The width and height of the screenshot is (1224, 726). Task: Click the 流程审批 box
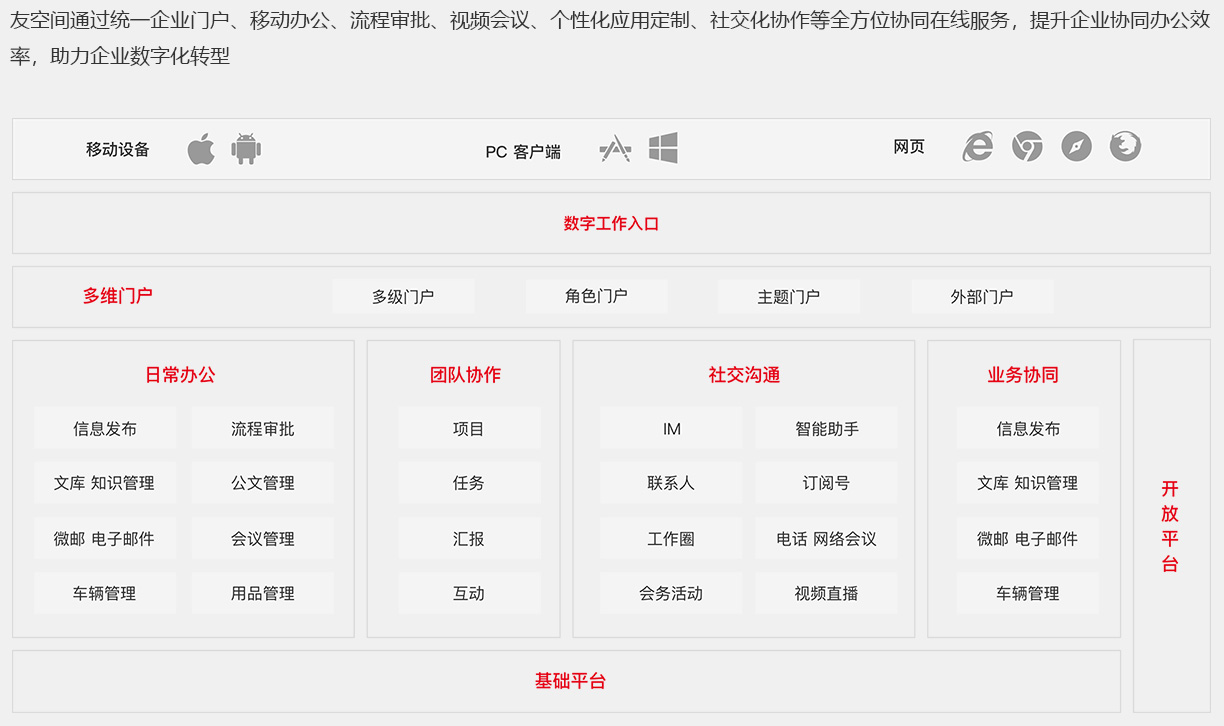262,428
